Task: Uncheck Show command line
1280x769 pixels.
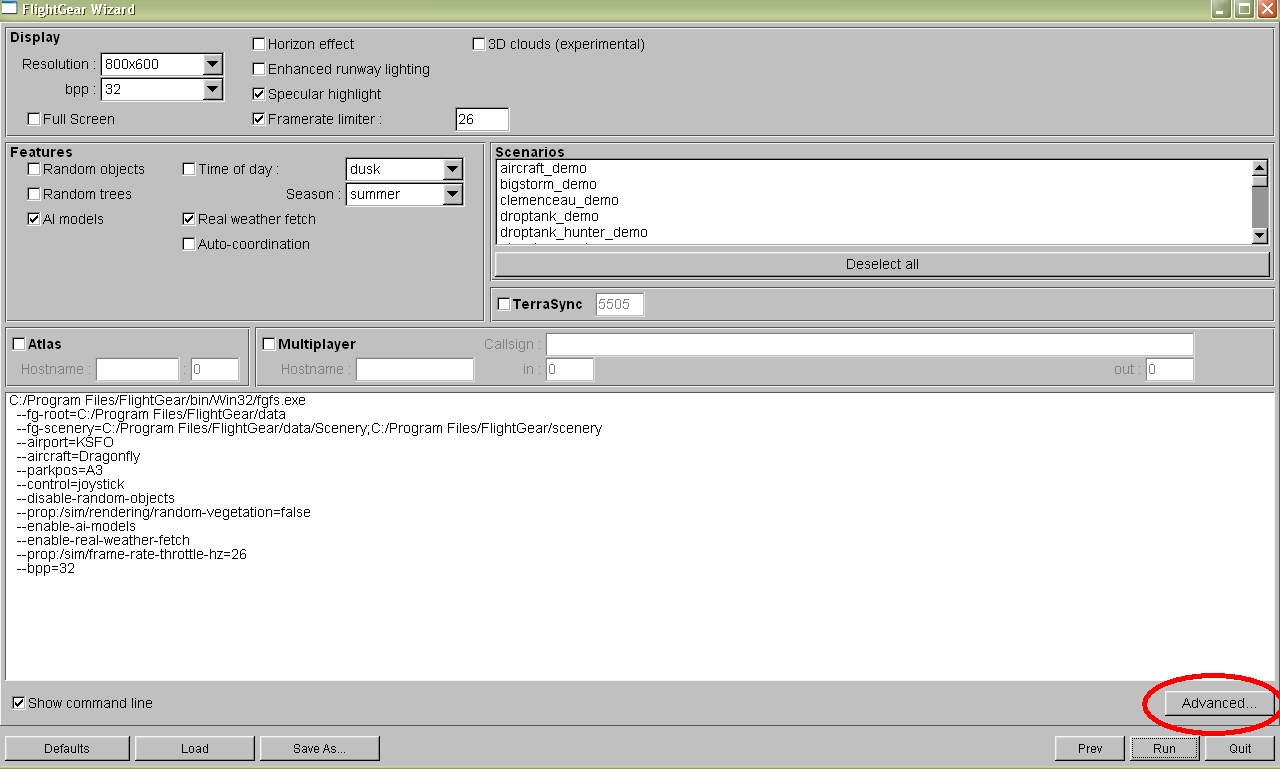Action: coord(19,703)
